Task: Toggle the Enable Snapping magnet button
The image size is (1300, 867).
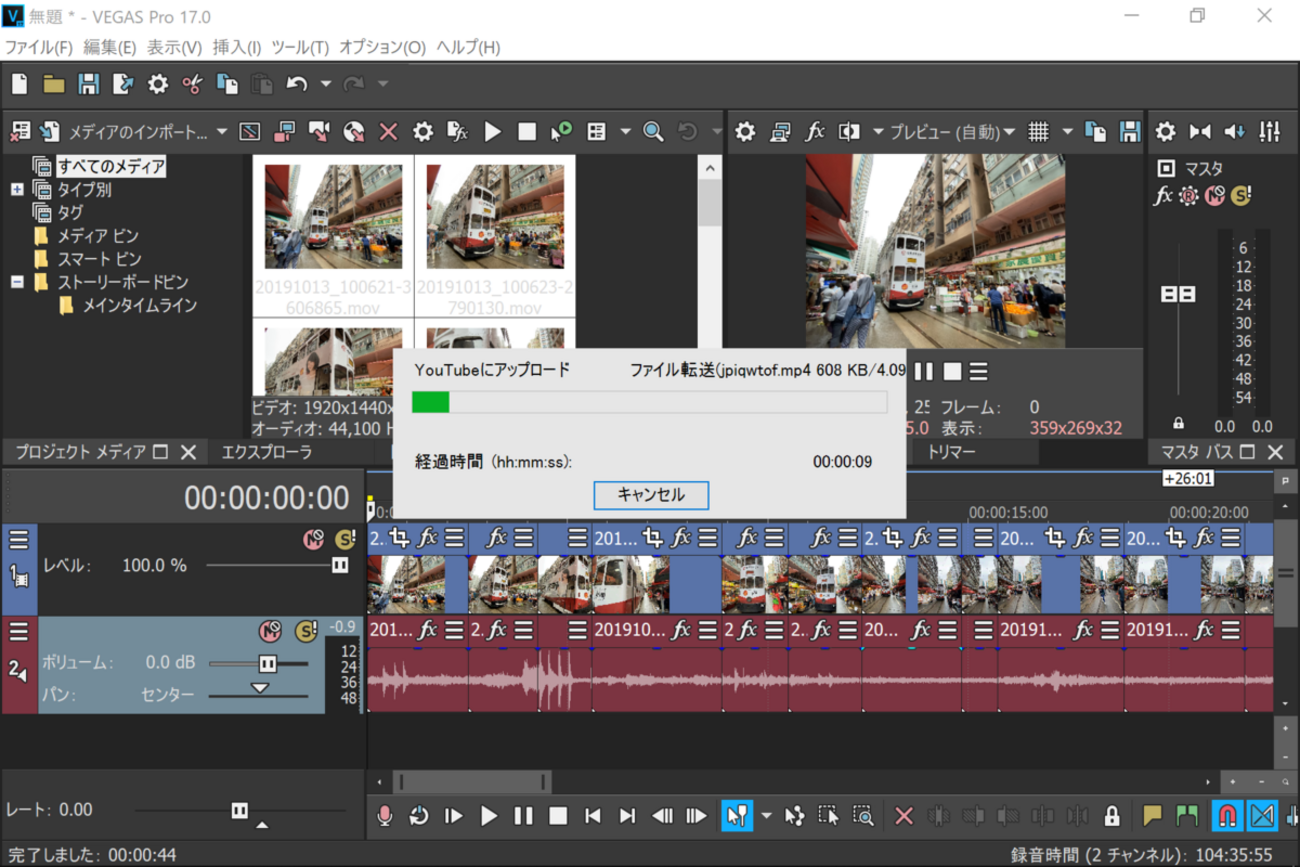Action: click(1227, 816)
